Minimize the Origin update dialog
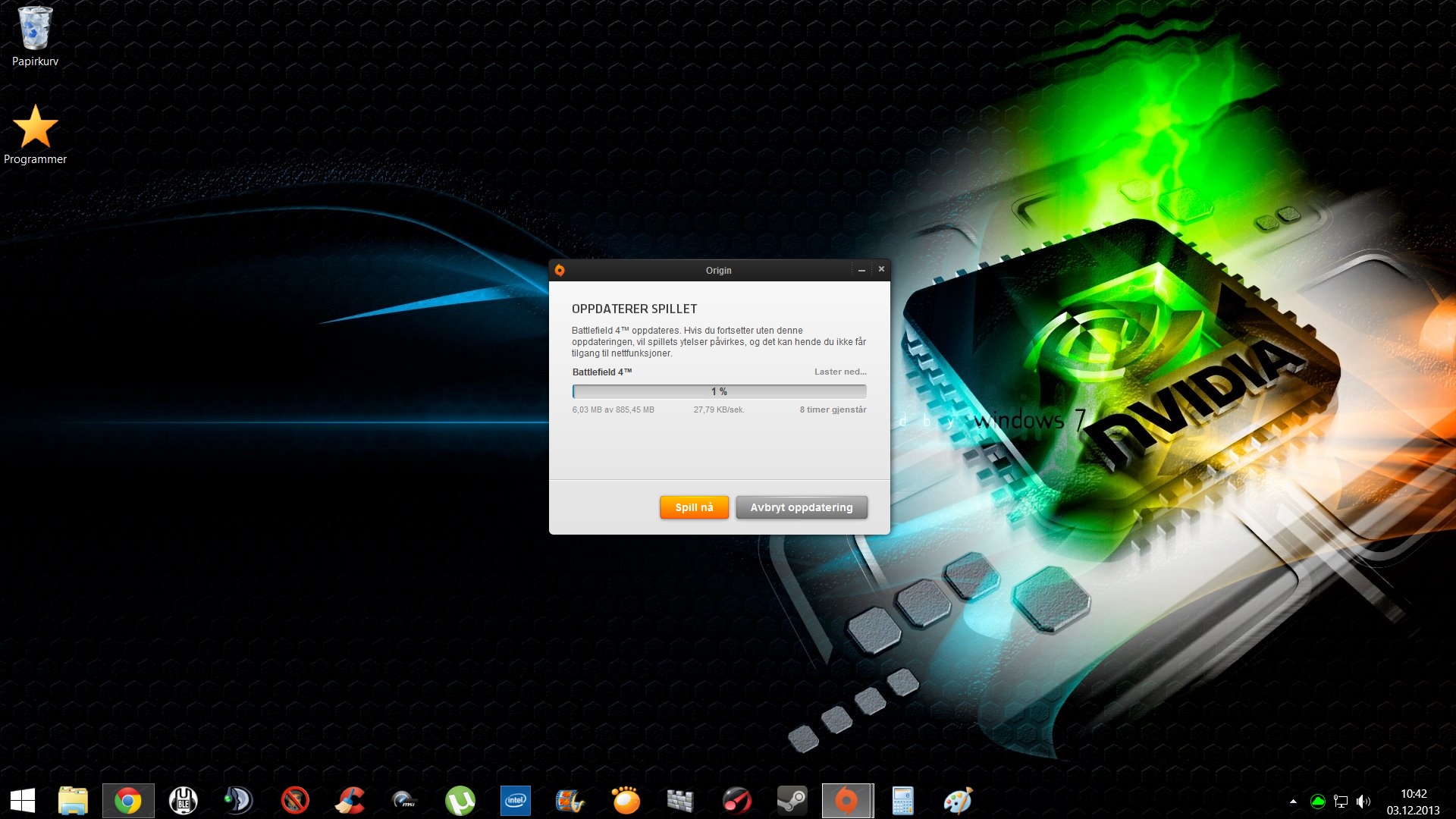1456x819 pixels. pyautogui.click(x=861, y=270)
